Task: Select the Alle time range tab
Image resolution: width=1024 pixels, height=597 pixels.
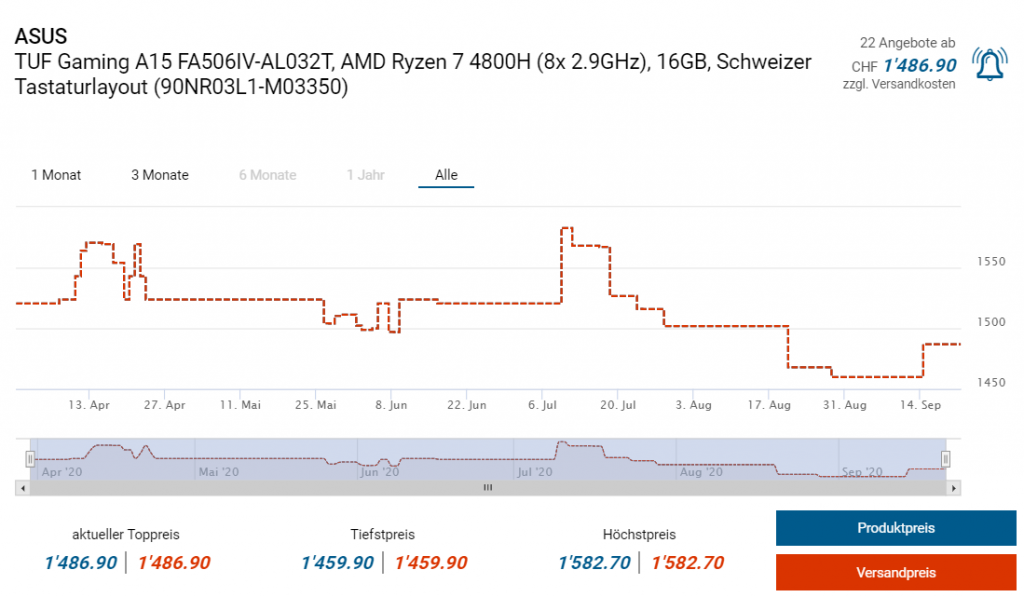Action: point(446,175)
